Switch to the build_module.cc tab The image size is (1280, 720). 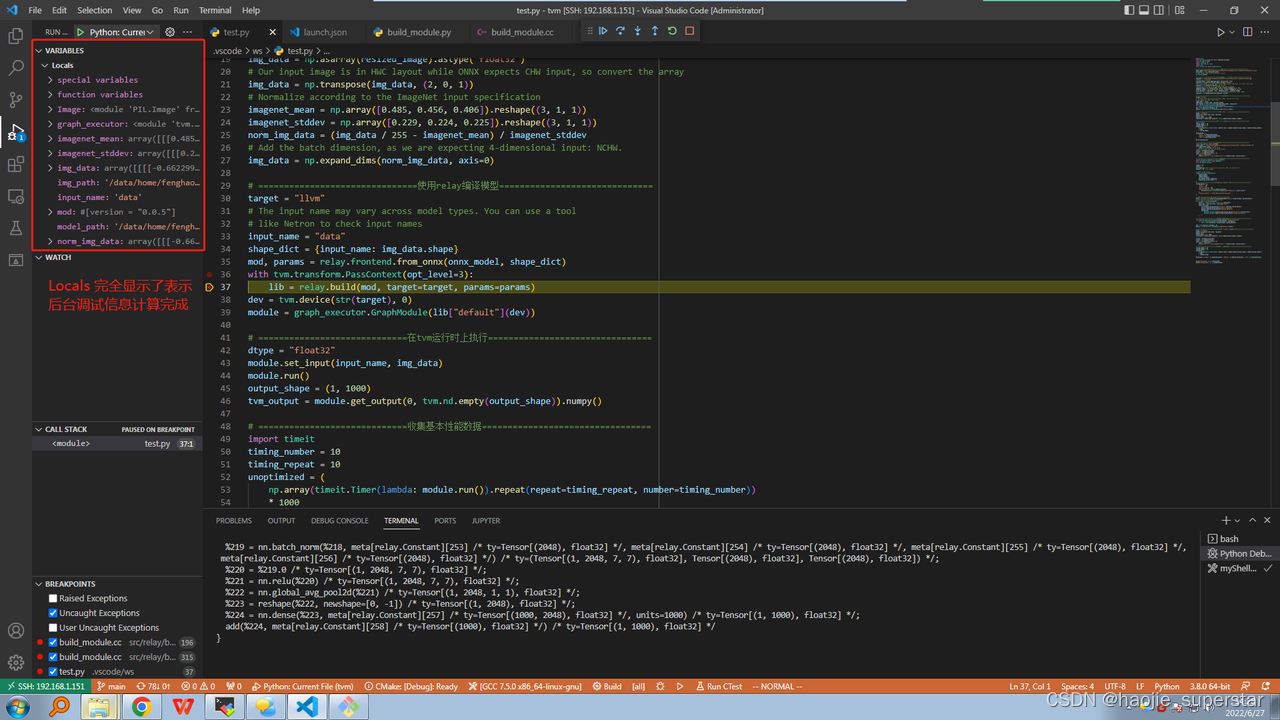pos(522,32)
